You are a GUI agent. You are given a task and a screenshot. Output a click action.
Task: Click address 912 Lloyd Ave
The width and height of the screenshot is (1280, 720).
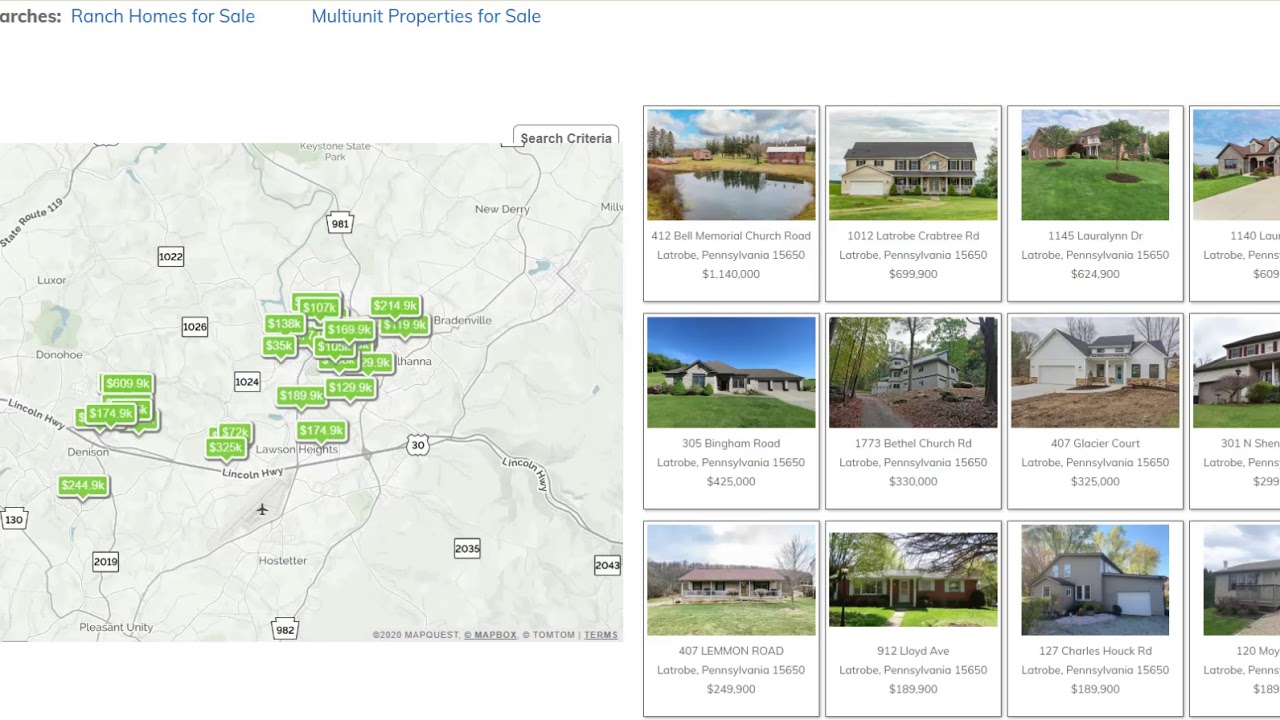click(913, 651)
